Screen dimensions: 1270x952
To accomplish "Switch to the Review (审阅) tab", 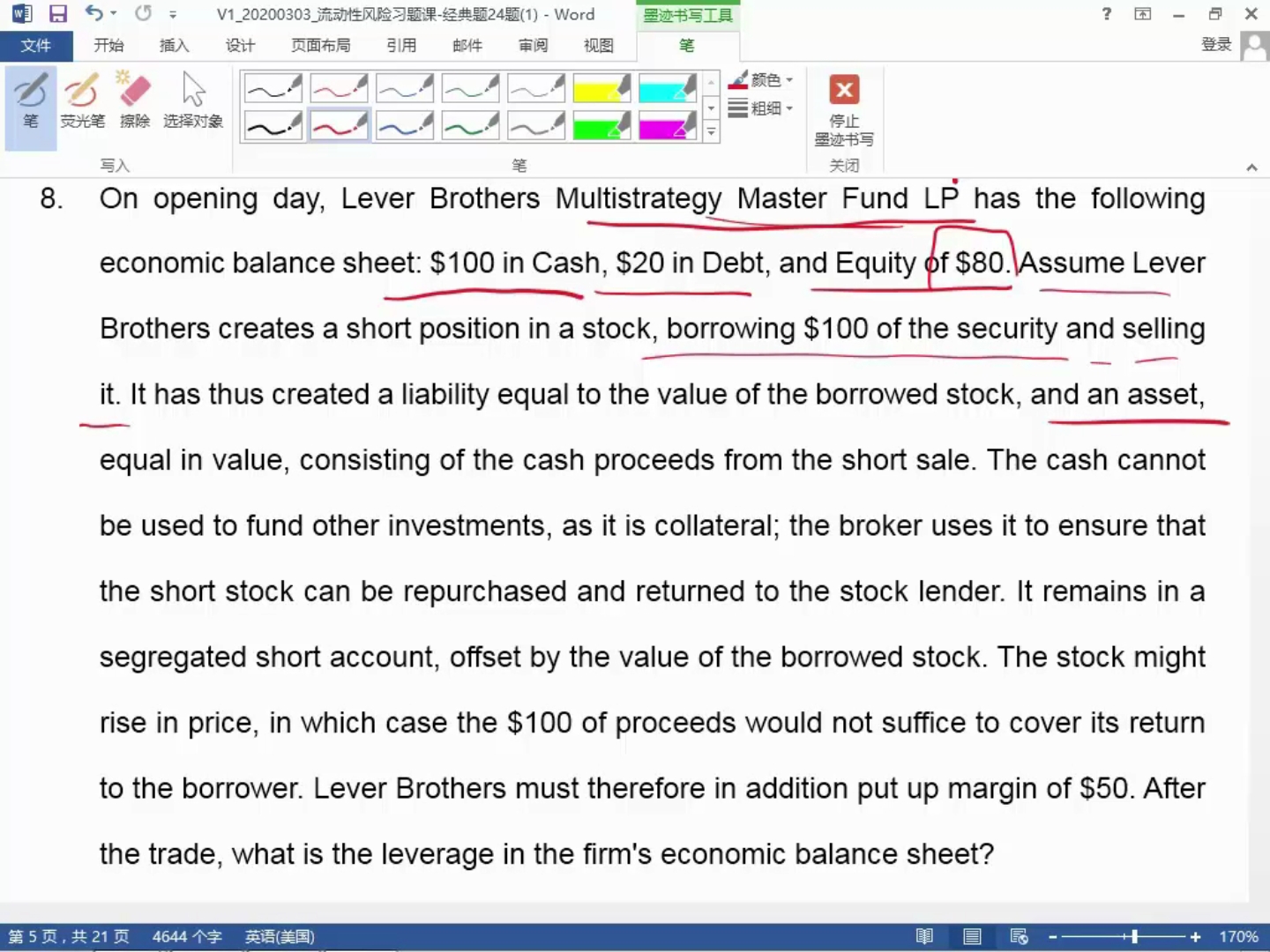I will click(534, 46).
